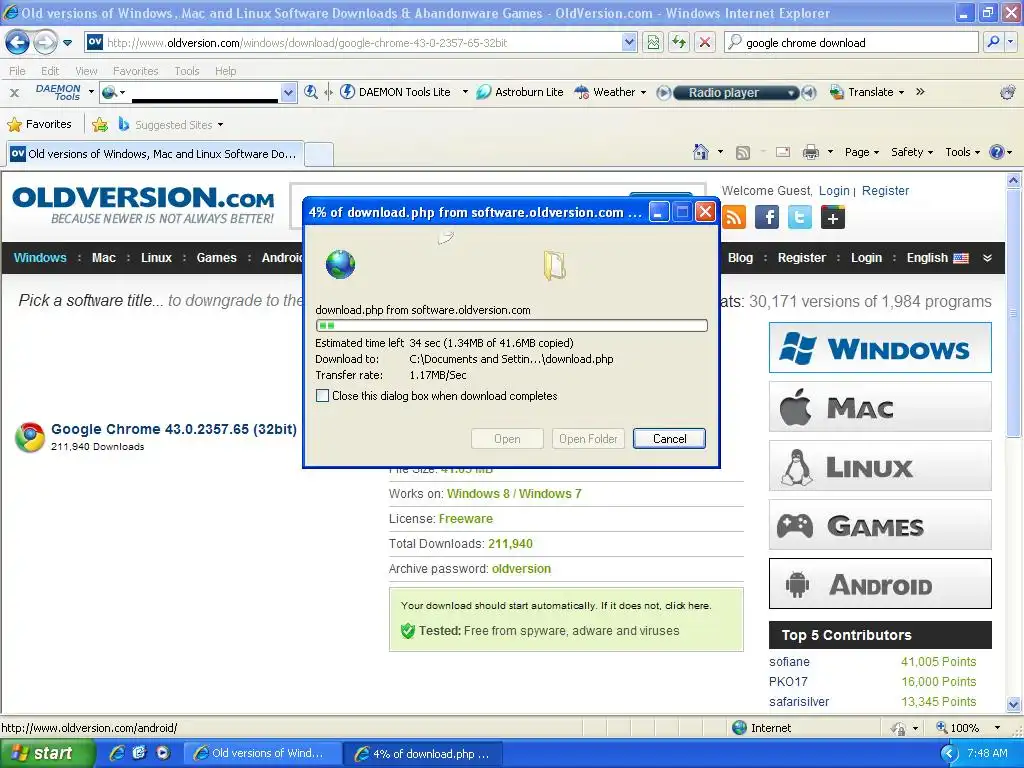Screen dimensions: 1024x768
Task: Close the DAEMON Tools toolbar X
Action: click(x=14, y=93)
